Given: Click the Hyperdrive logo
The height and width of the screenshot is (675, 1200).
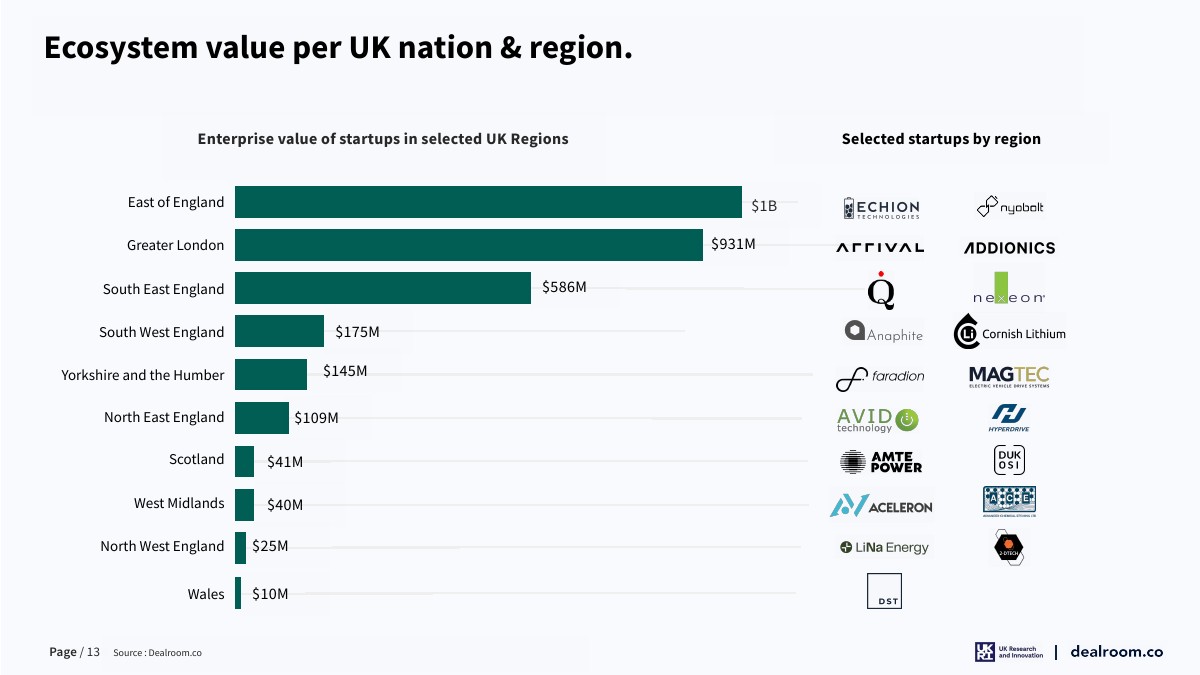Looking at the screenshot, I should point(1009,418).
